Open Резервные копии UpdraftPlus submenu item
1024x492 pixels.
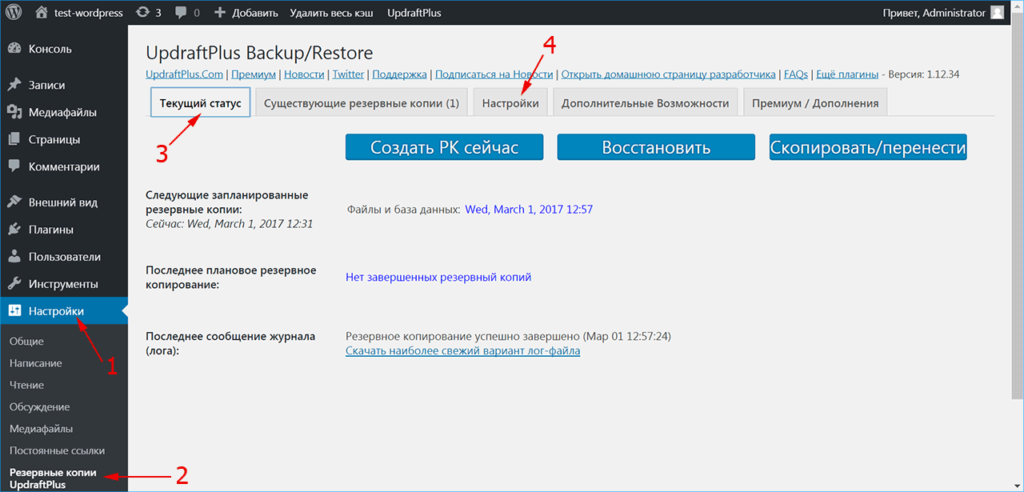point(53,479)
